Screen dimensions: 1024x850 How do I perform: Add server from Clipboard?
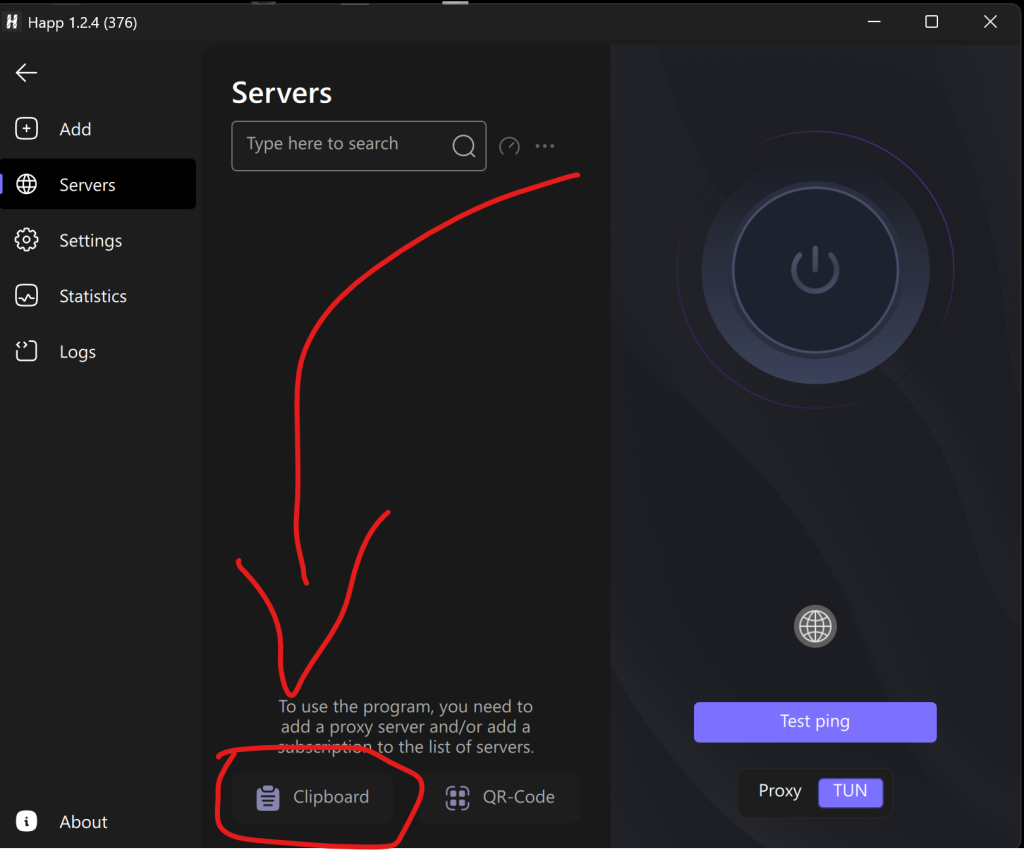tap(313, 798)
